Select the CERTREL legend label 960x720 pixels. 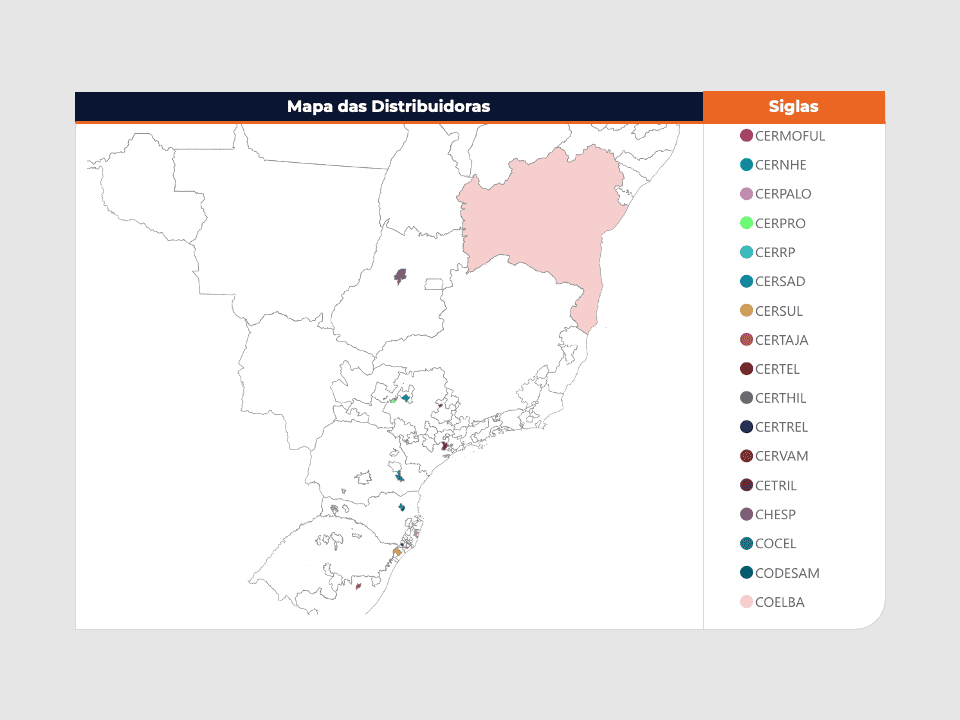tap(782, 427)
